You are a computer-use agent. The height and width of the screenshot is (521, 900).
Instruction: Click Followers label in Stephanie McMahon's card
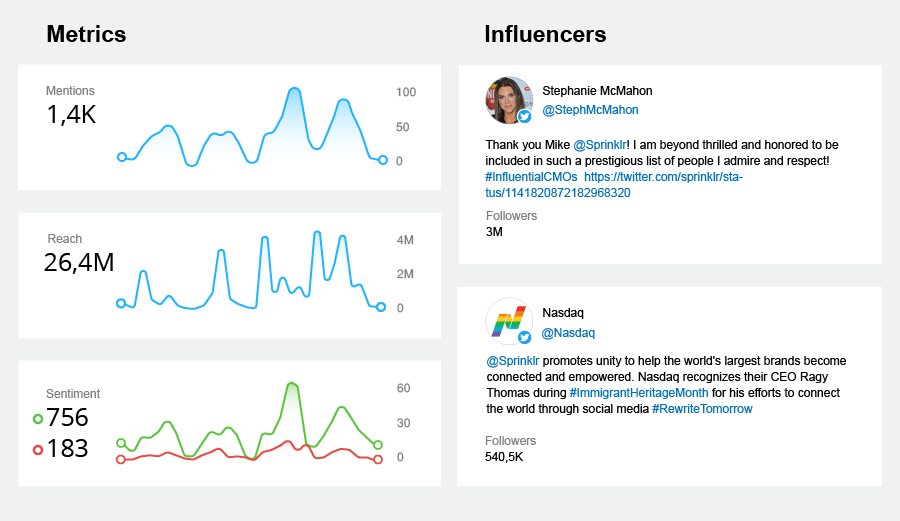[x=511, y=216]
